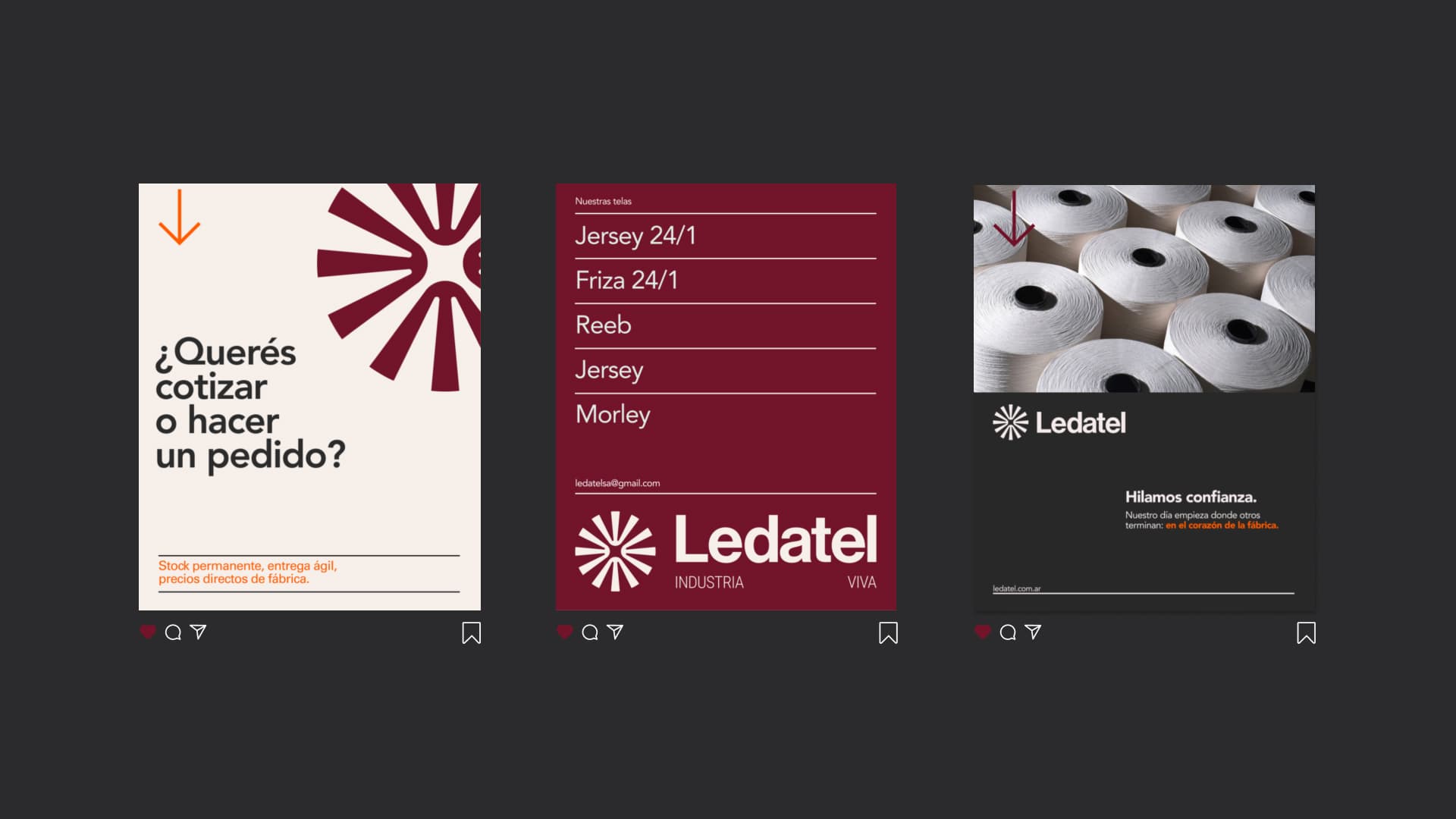Image resolution: width=1456 pixels, height=819 pixels.
Task: Click the small starburst logo on the dark post
Action: 1010,422
